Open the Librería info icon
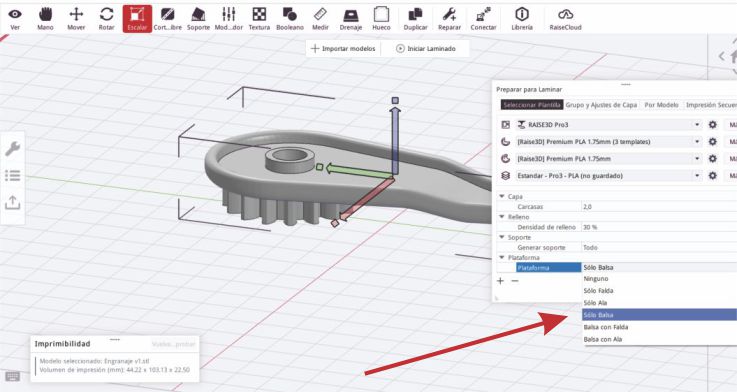Image resolution: width=737 pixels, height=392 pixels. pyautogui.click(x=522, y=19)
